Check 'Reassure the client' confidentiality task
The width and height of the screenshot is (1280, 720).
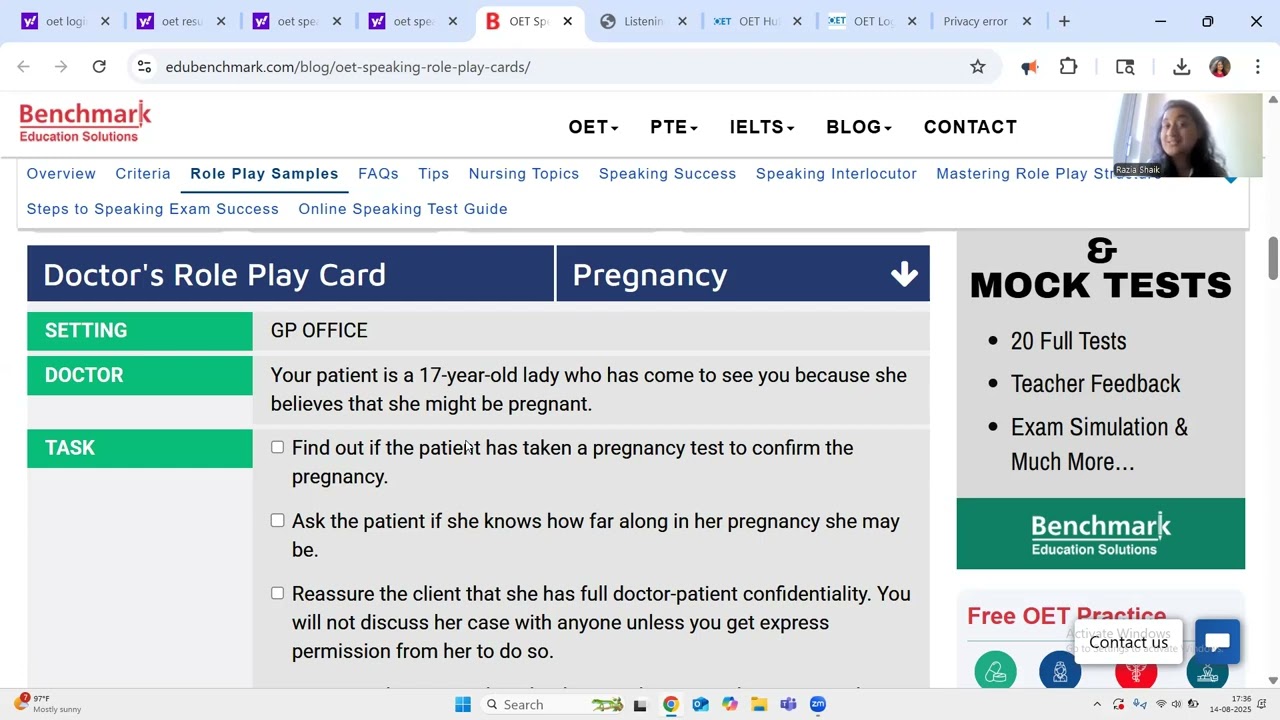[277, 593]
